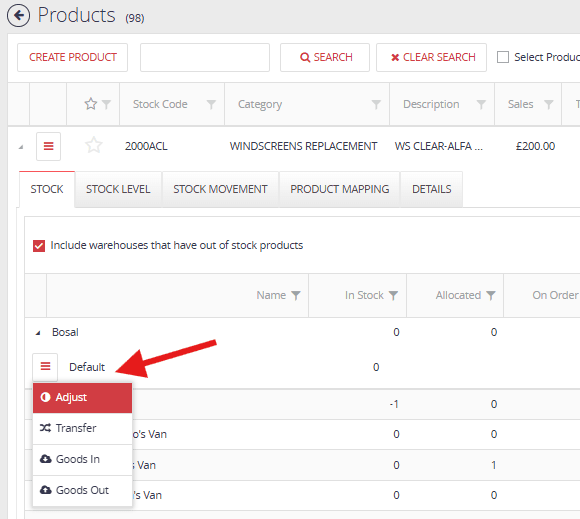
Task: Choose Adjust from the dropdown menu
Action: tap(82, 398)
